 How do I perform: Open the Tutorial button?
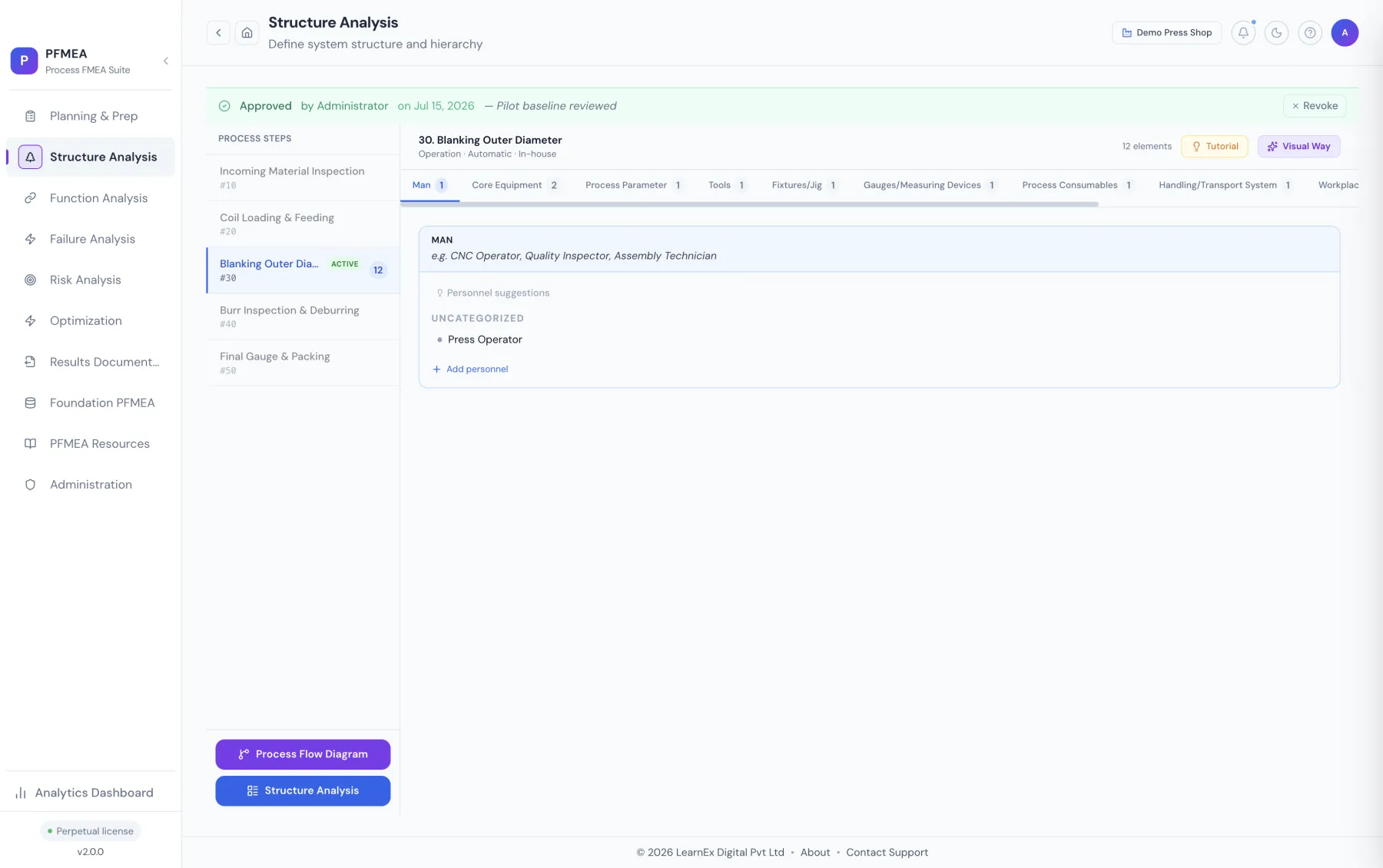pyautogui.click(x=1215, y=146)
